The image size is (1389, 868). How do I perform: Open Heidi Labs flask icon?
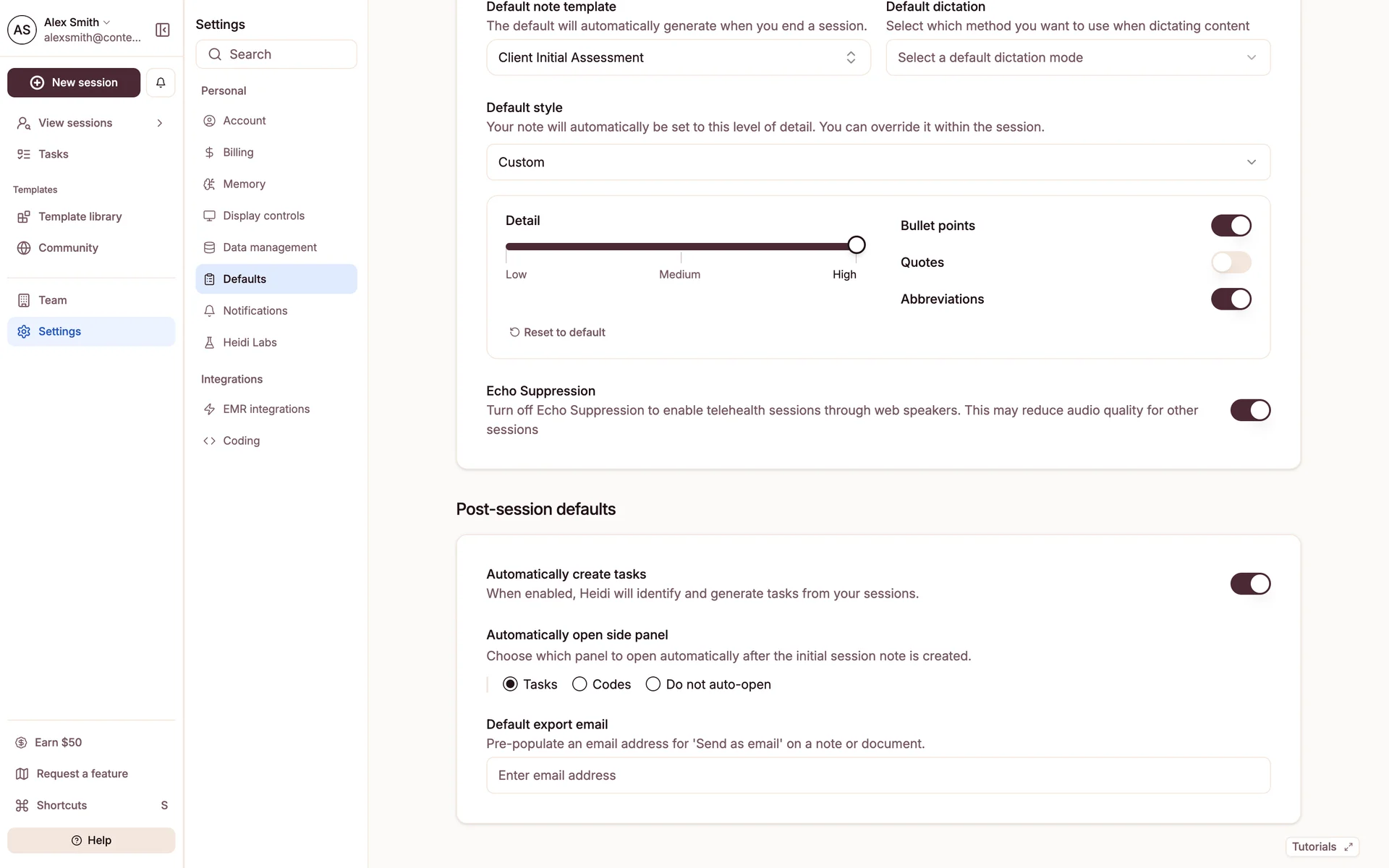tap(209, 343)
